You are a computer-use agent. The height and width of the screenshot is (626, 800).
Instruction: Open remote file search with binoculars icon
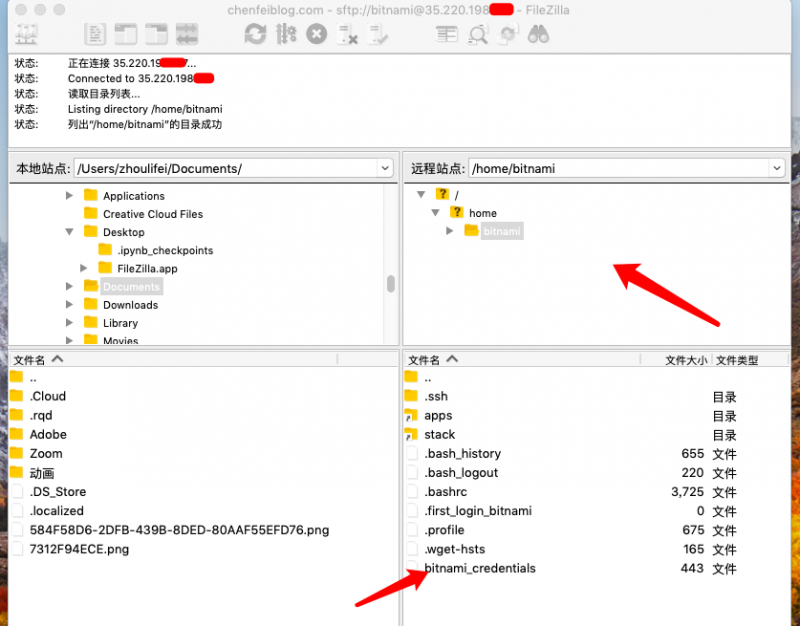tap(539, 35)
